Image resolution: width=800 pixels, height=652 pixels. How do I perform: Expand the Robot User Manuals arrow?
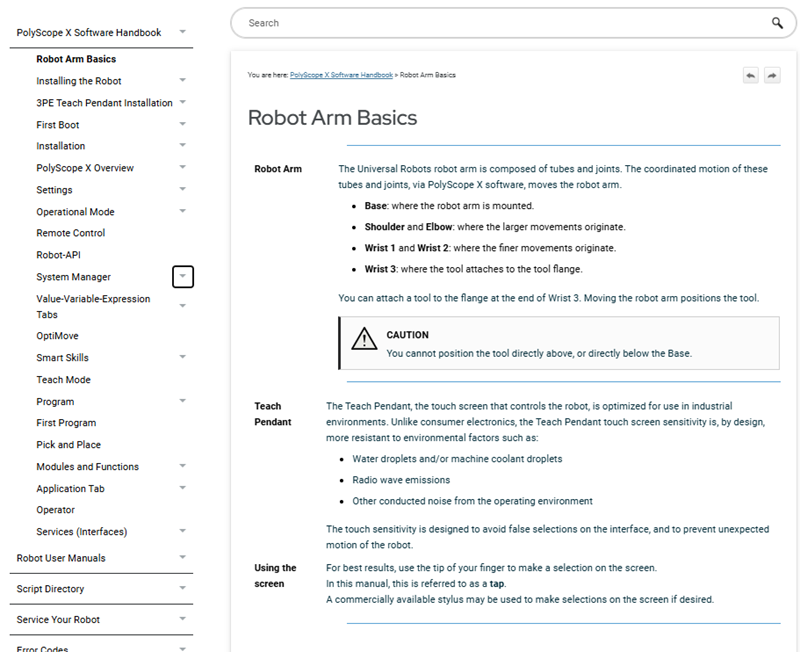pyautogui.click(x=182, y=558)
